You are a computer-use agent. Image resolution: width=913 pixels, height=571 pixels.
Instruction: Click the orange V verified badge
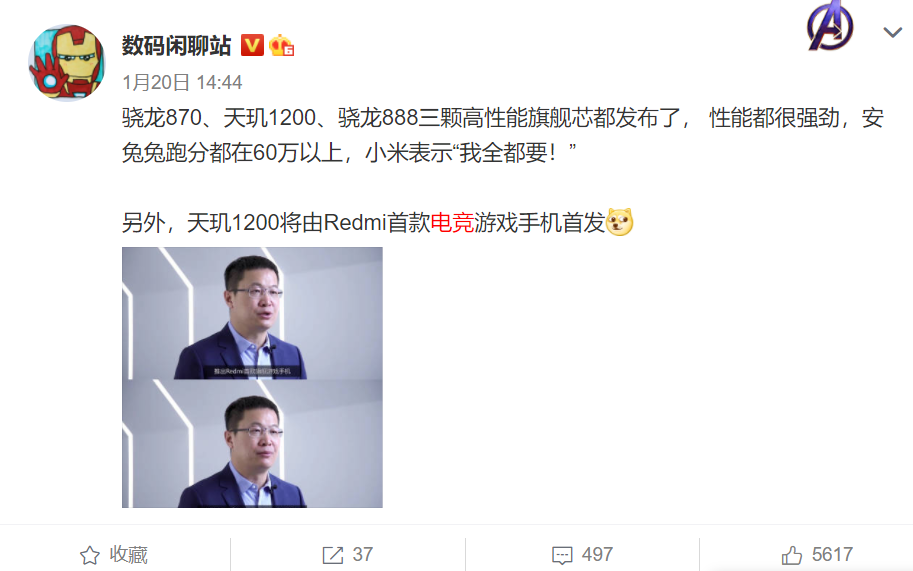252,45
